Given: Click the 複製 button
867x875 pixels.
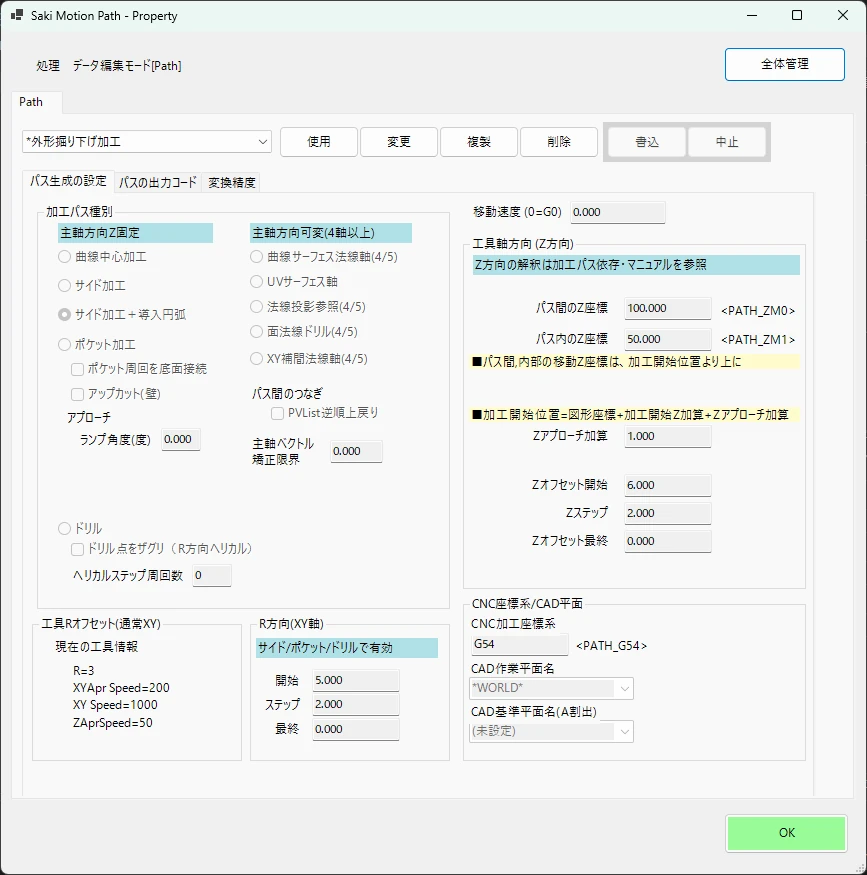Looking at the screenshot, I should point(479,142).
